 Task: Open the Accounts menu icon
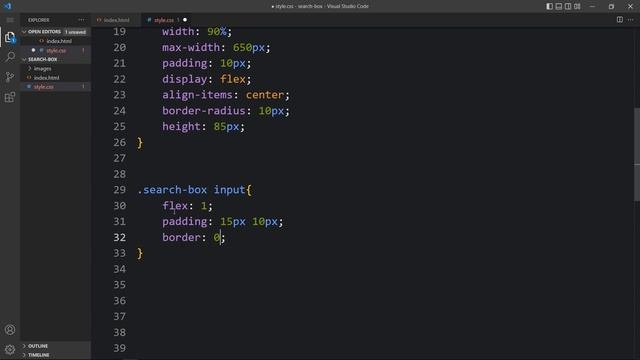(x=10, y=329)
